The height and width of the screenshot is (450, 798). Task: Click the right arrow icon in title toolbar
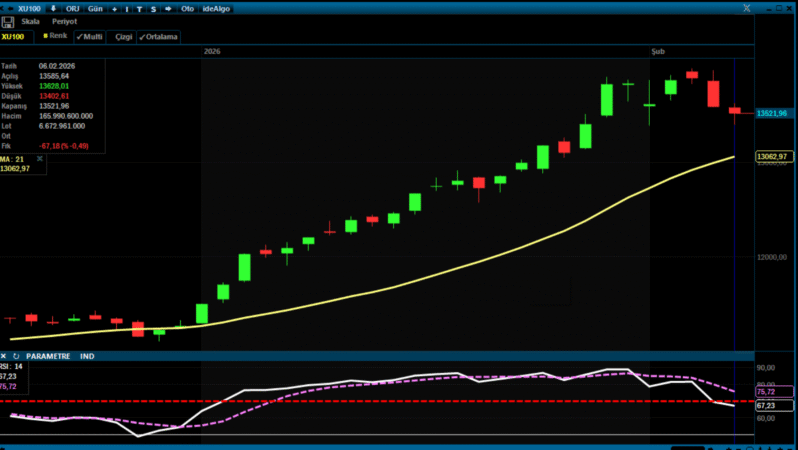[x=167, y=8]
